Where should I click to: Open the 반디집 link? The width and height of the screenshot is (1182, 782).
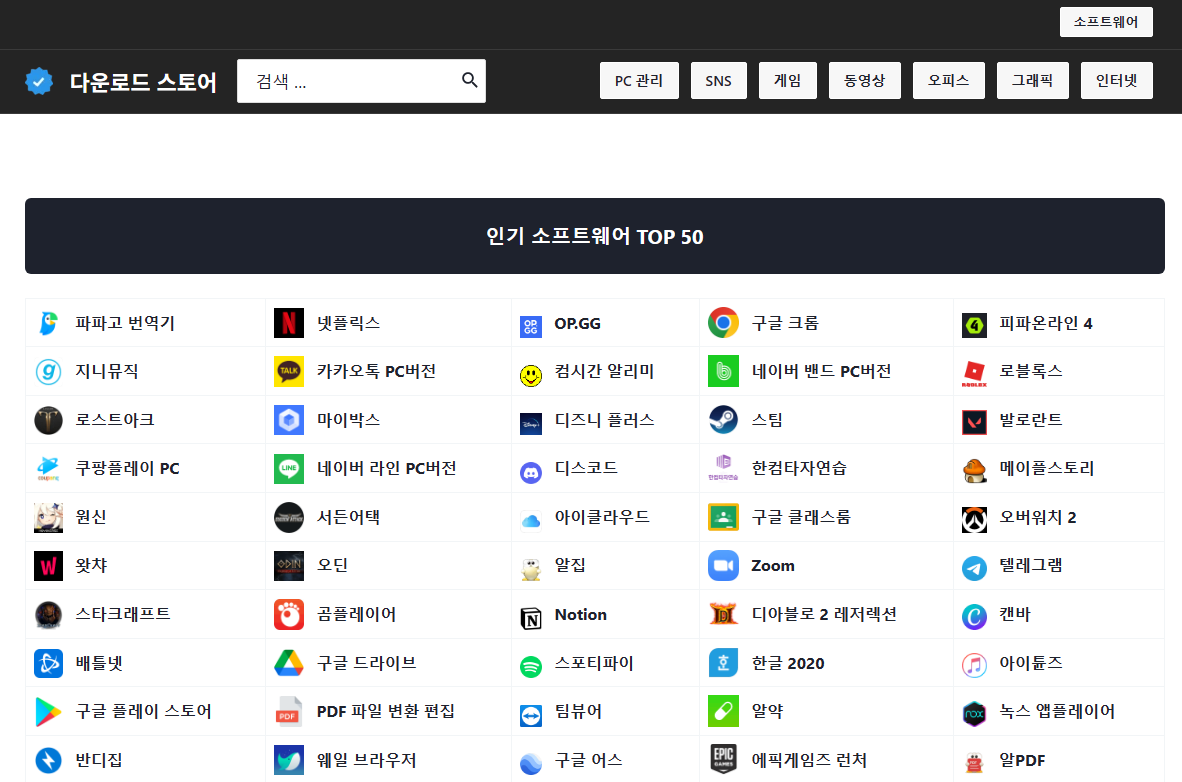99,760
